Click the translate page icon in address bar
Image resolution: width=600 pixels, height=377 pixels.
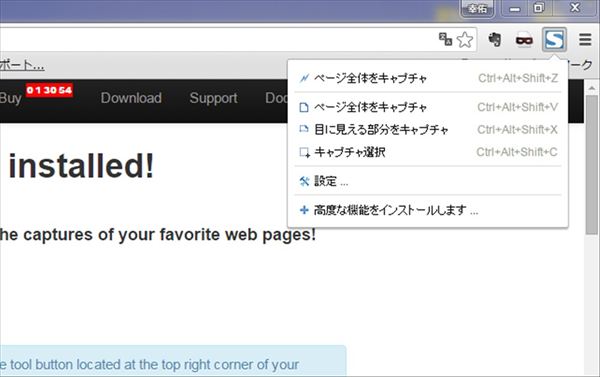445,39
